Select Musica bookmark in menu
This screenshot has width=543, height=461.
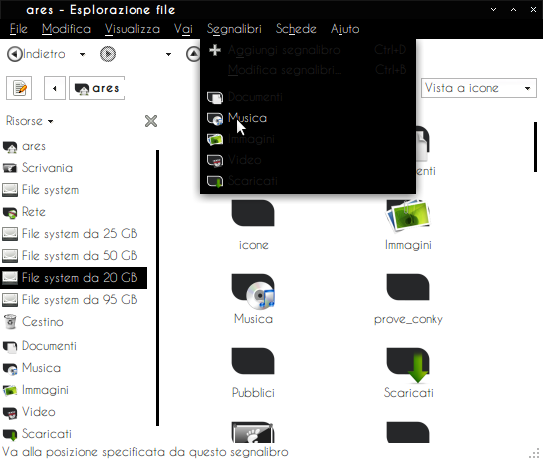click(x=308, y=118)
